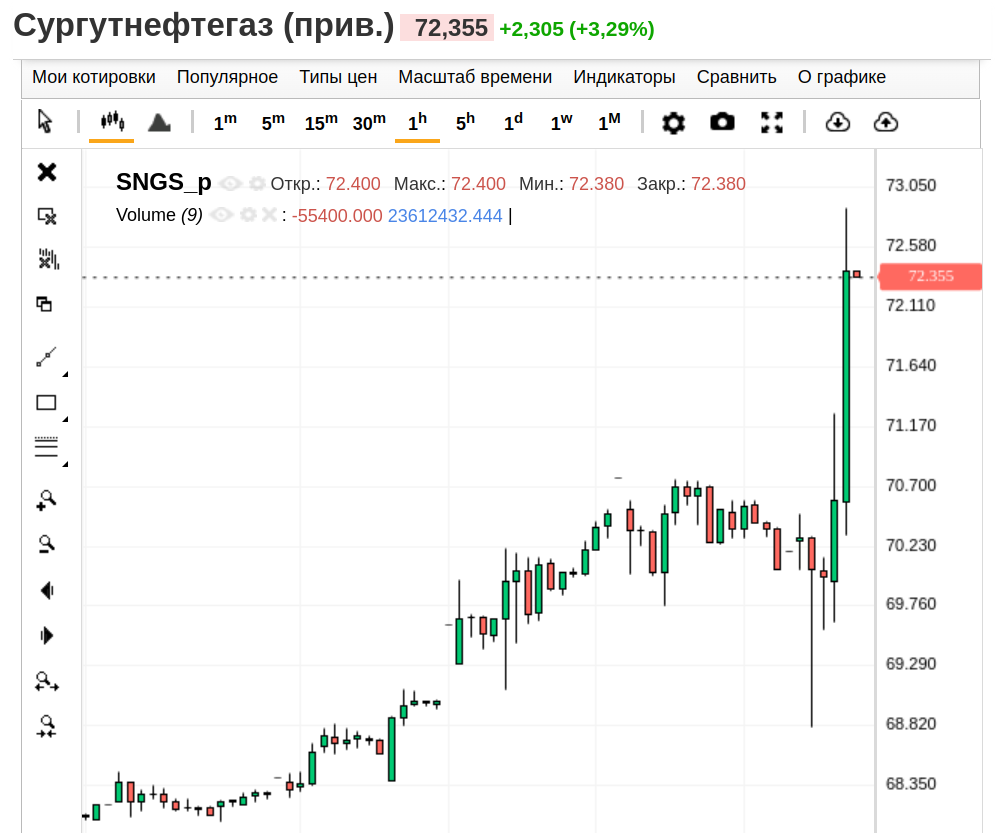Remove the Volume indicator
The height and width of the screenshot is (833, 1002).
pyautogui.click(x=270, y=215)
